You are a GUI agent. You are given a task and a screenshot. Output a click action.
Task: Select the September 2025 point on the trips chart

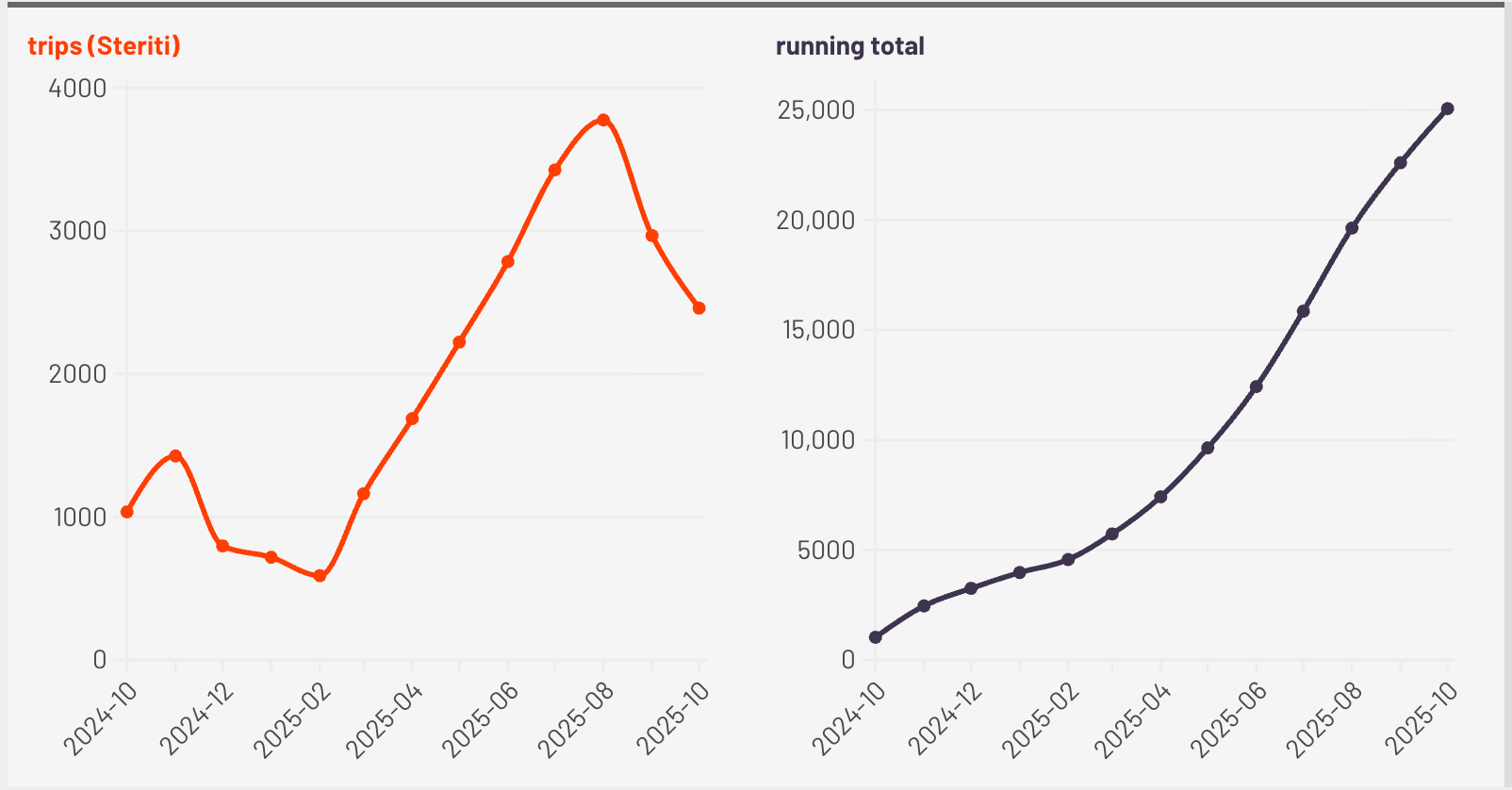(x=651, y=236)
